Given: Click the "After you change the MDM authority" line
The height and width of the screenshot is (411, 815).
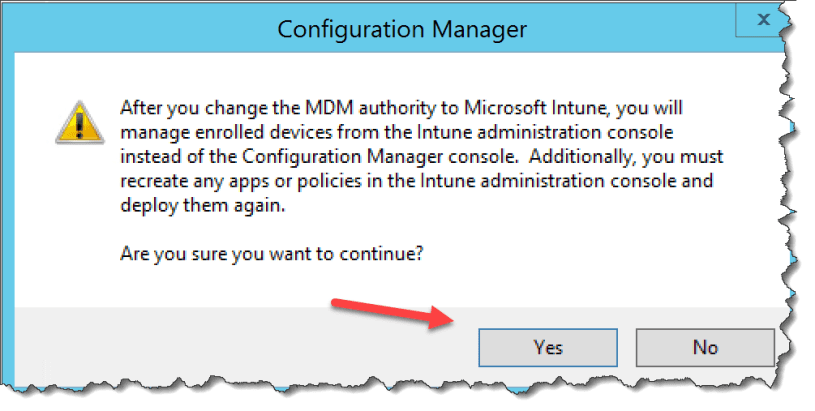Looking at the screenshot, I should 401,106.
